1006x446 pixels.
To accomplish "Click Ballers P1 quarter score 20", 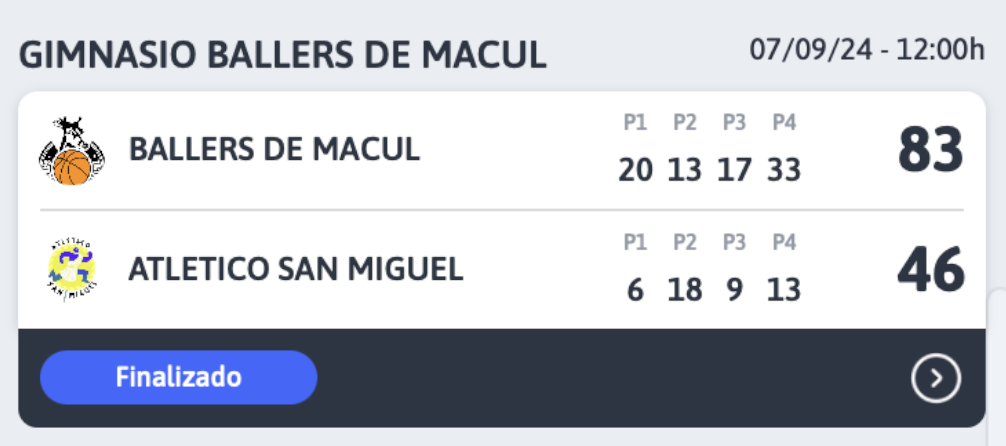I will click(x=635, y=171).
